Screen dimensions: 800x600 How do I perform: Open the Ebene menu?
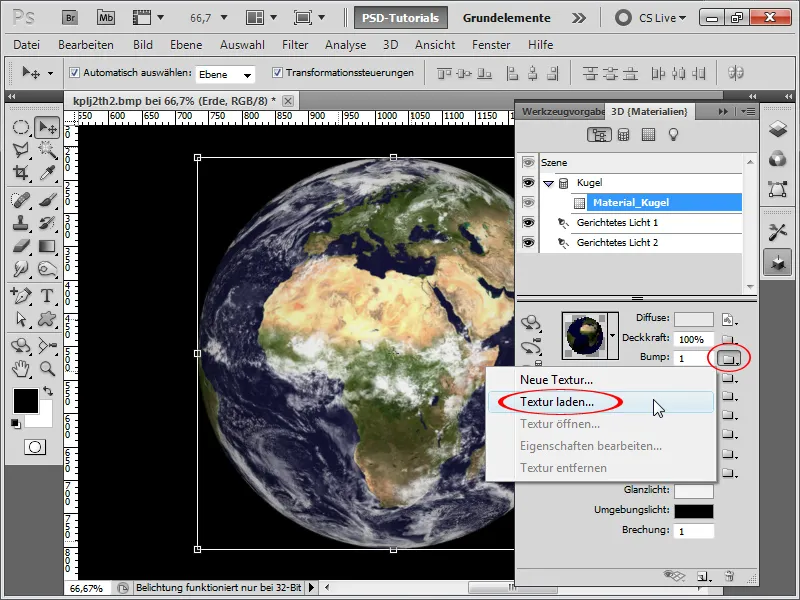tap(186, 45)
